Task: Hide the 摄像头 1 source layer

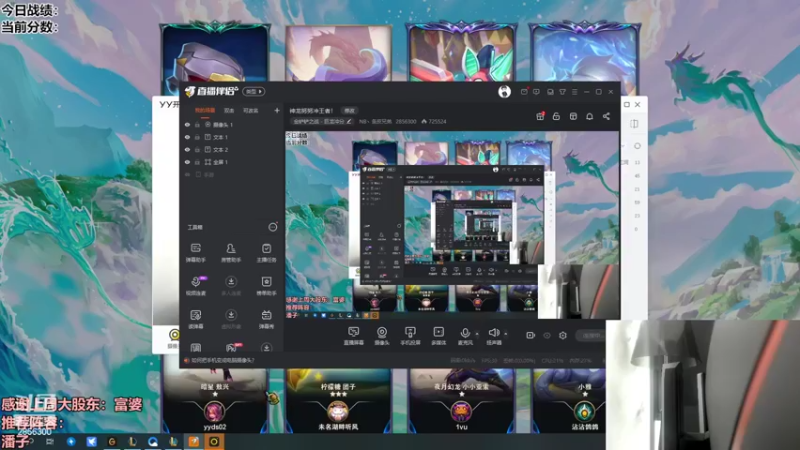Action: [x=187, y=124]
